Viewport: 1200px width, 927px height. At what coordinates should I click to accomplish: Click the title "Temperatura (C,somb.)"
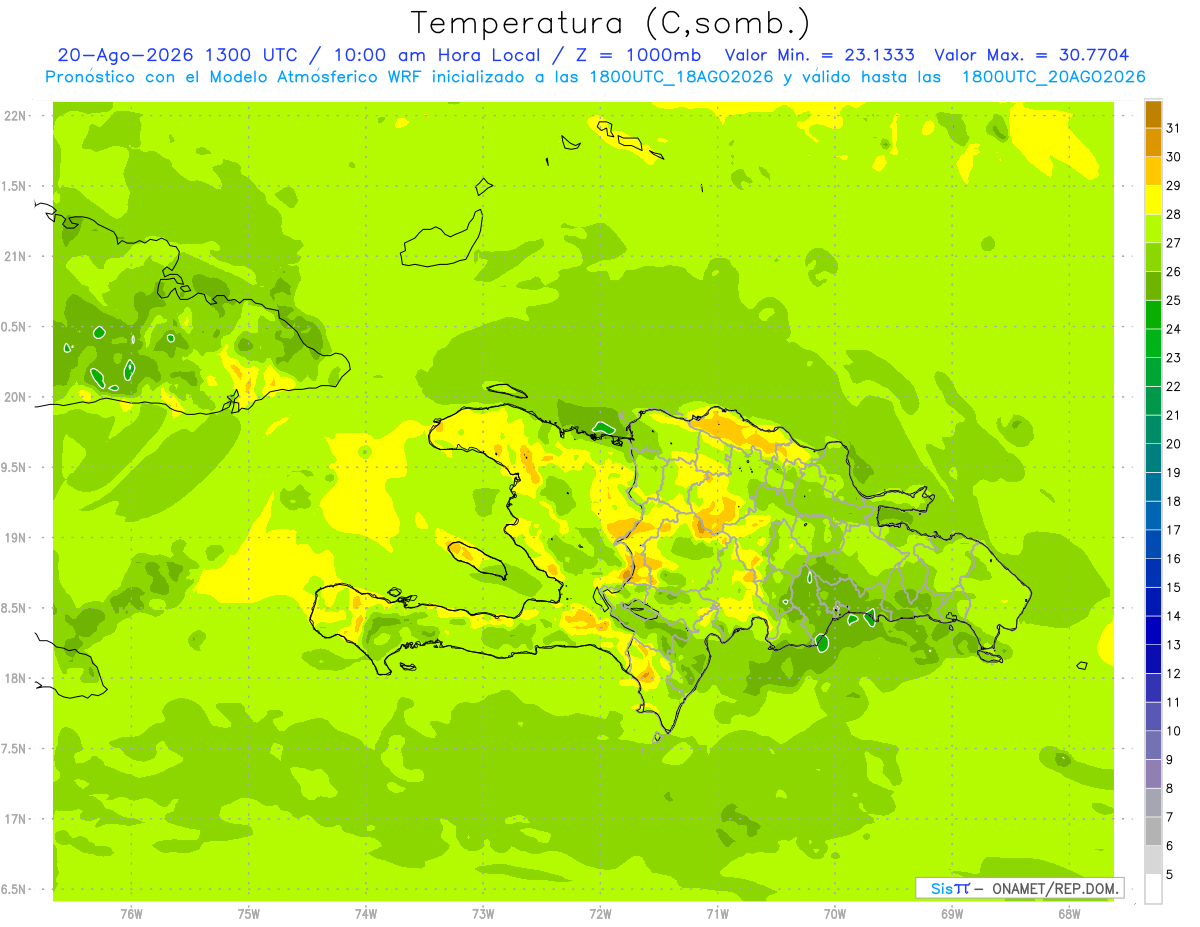(610, 23)
